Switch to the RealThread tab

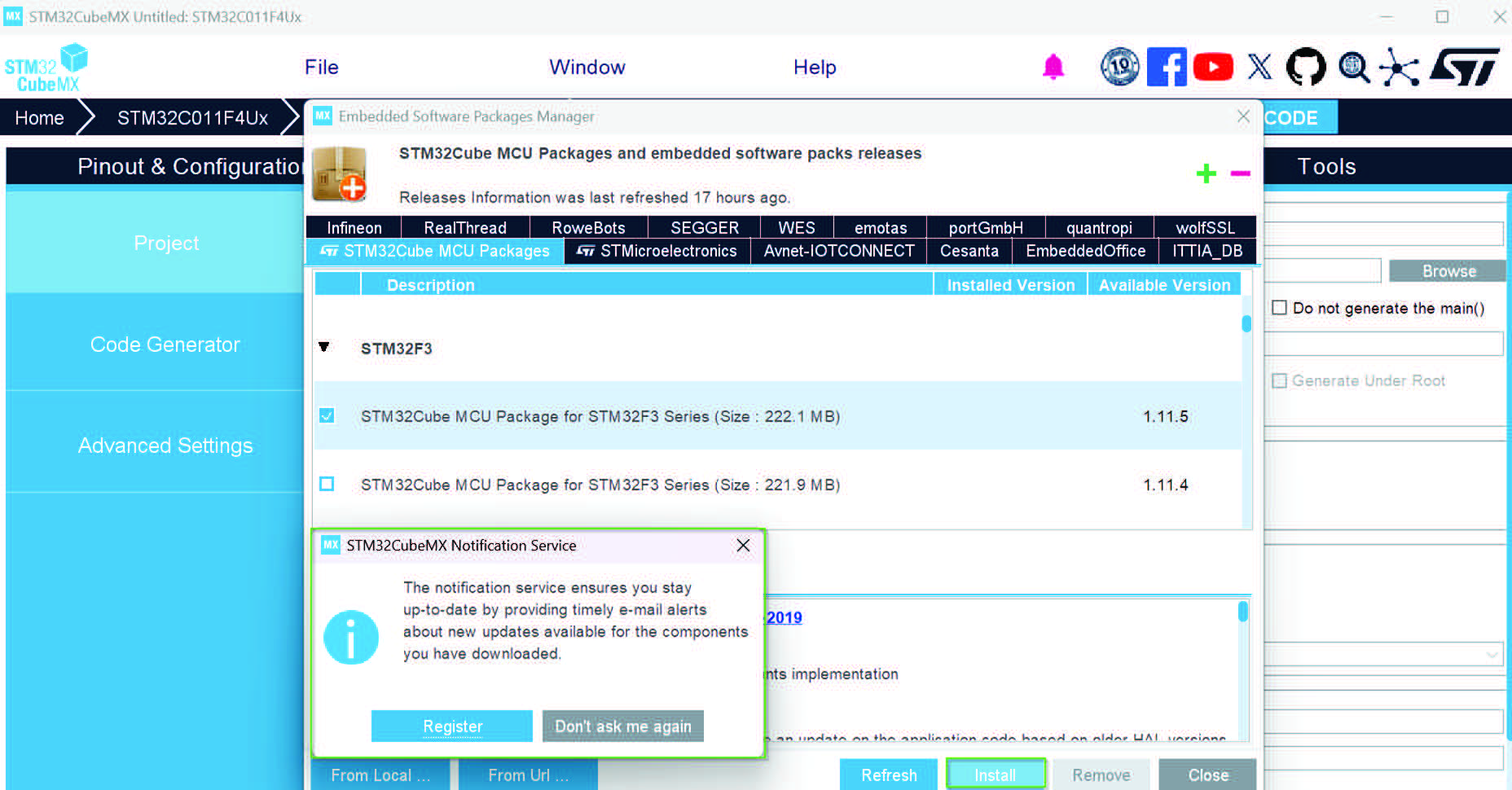[465, 228]
